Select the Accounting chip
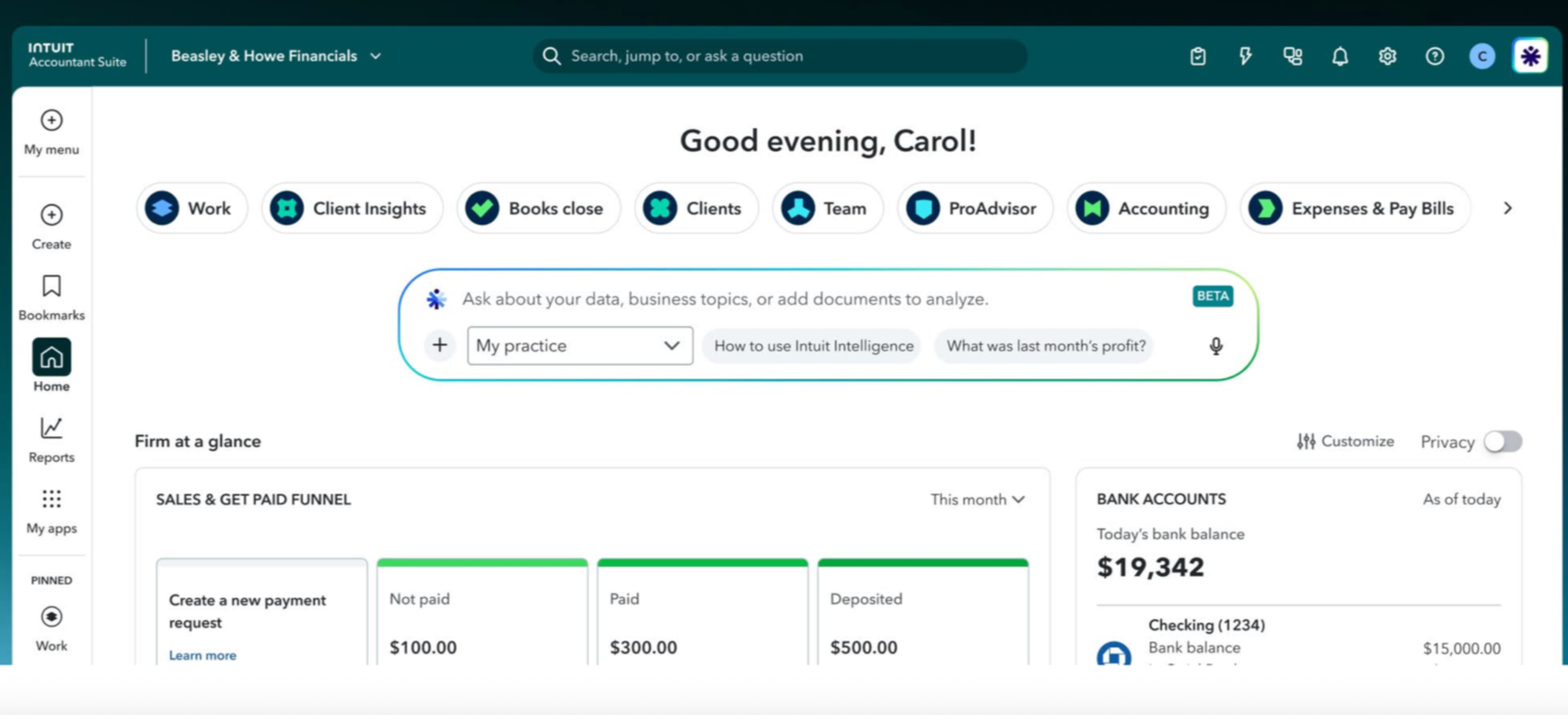 tap(1146, 209)
